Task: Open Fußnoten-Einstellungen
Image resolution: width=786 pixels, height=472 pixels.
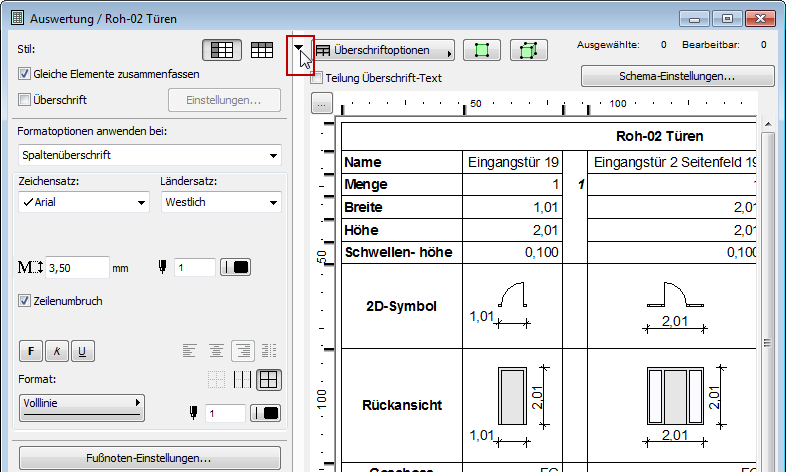Action: point(149,458)
